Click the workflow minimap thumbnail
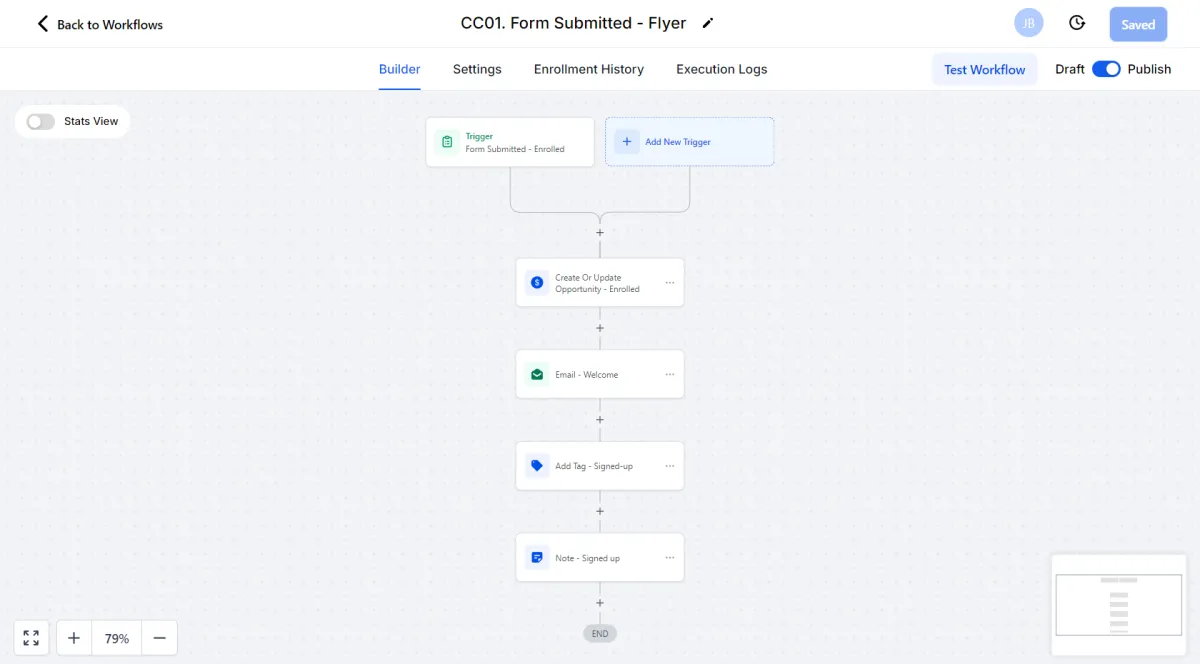The width and height of the screenshot is (1200, 664). point(1118,604)
